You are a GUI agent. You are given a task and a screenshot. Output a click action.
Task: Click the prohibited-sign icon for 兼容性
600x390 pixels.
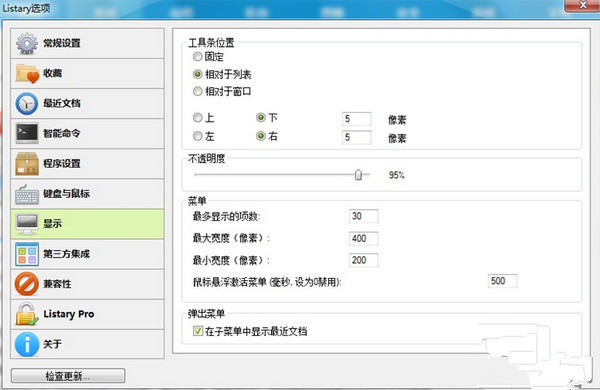[27, 284]
